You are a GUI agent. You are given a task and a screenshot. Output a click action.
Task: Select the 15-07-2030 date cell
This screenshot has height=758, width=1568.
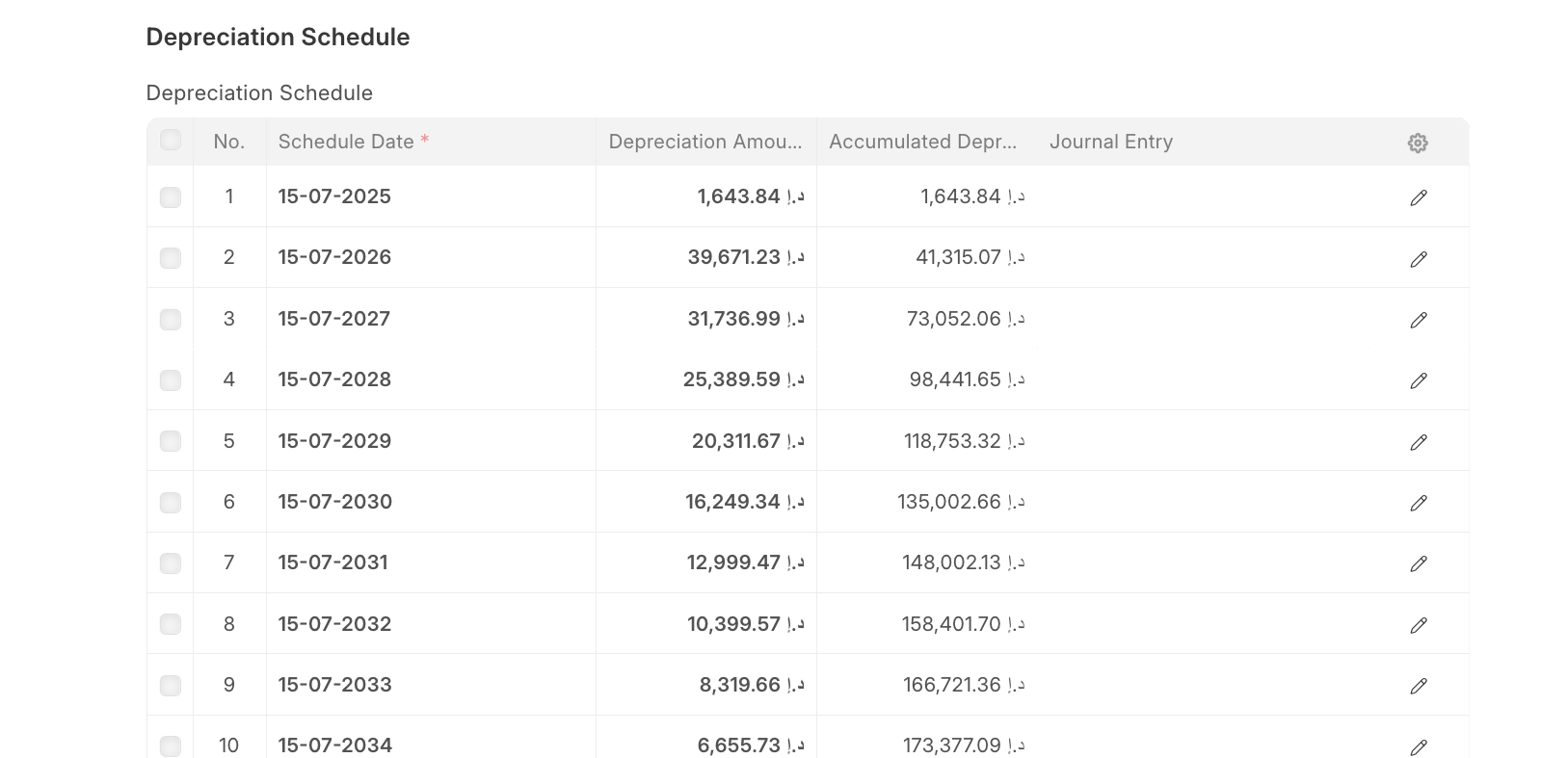point(431,502)
